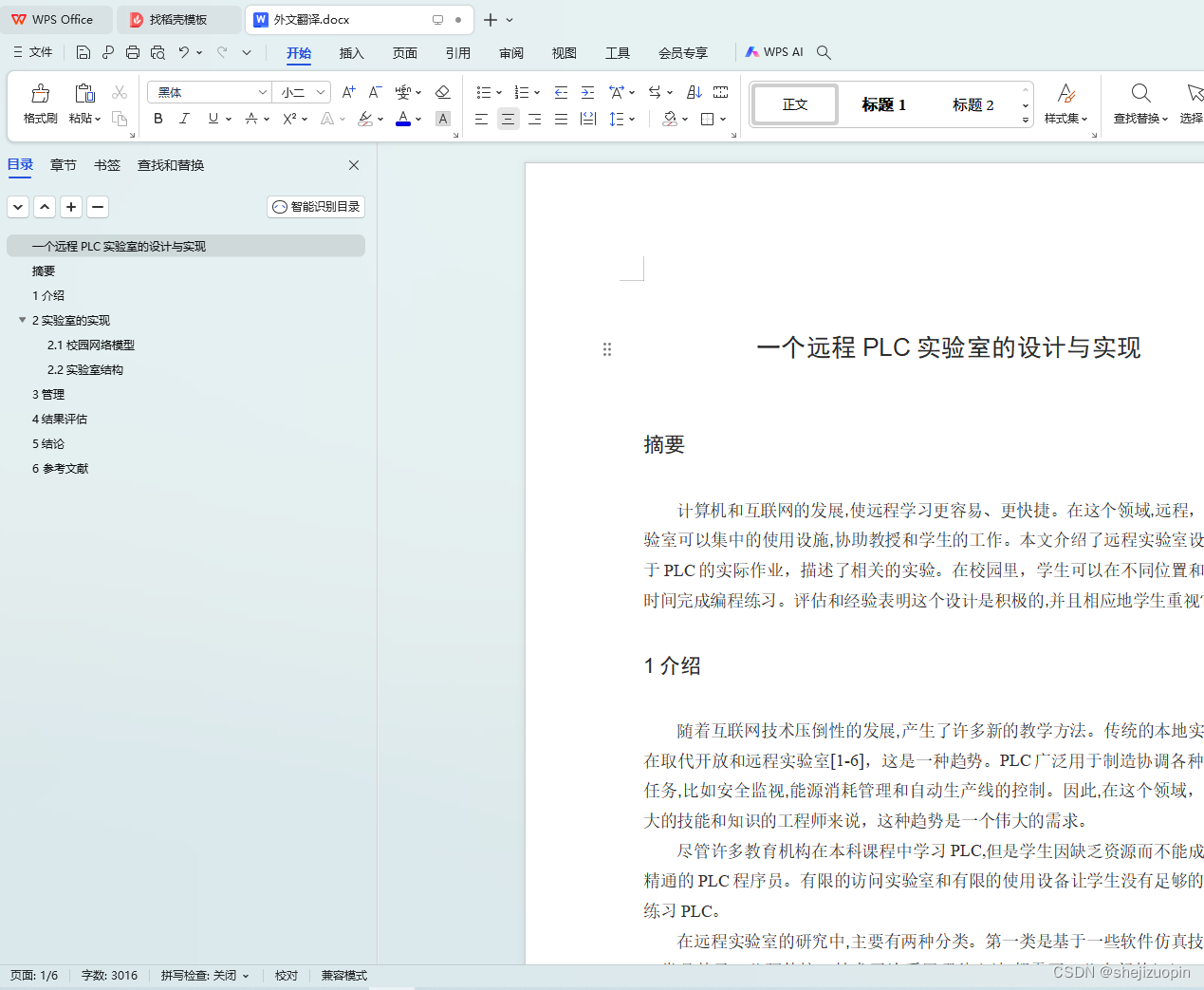Viewport: 1204px width, 990px height.
Task: Expand the styles gallery more arrow
Action: point(1026,120)
